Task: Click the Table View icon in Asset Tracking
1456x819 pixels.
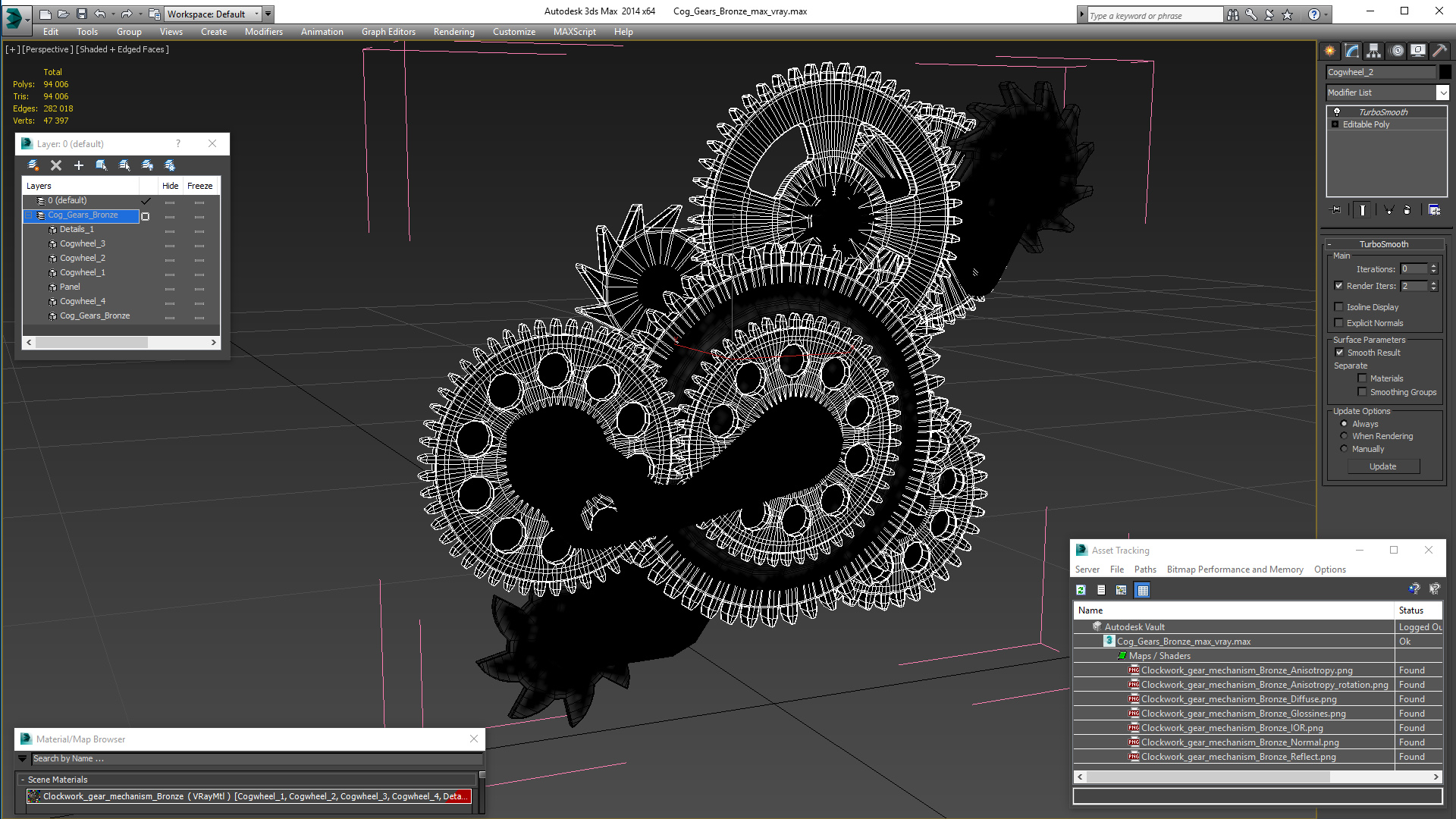Action: click(1143, 590)
